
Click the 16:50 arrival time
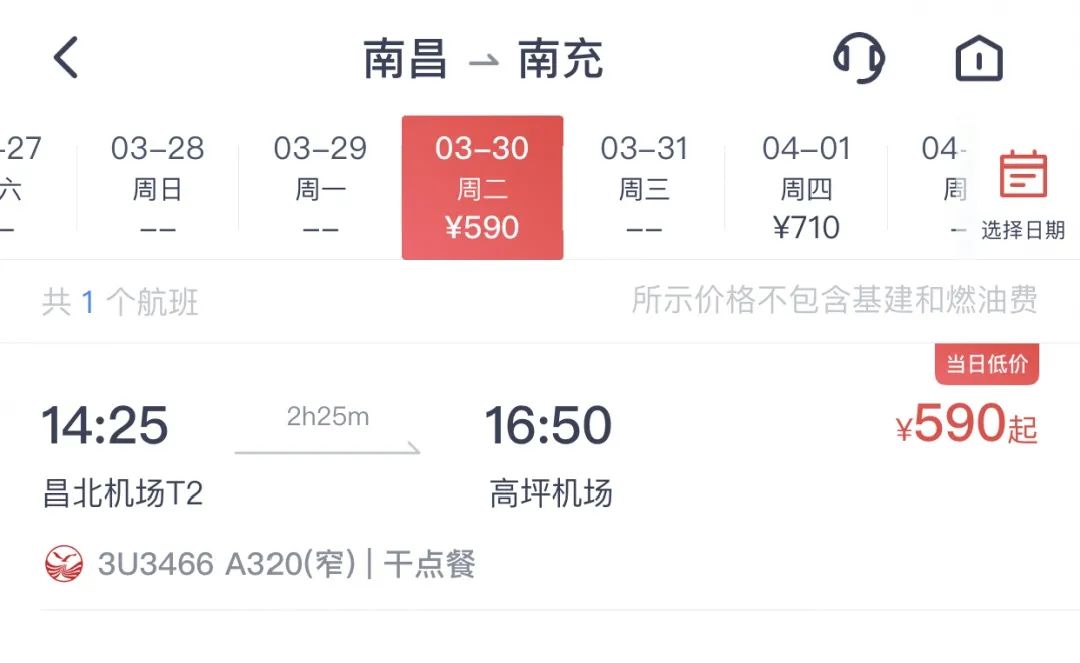[x=548, y=425]
